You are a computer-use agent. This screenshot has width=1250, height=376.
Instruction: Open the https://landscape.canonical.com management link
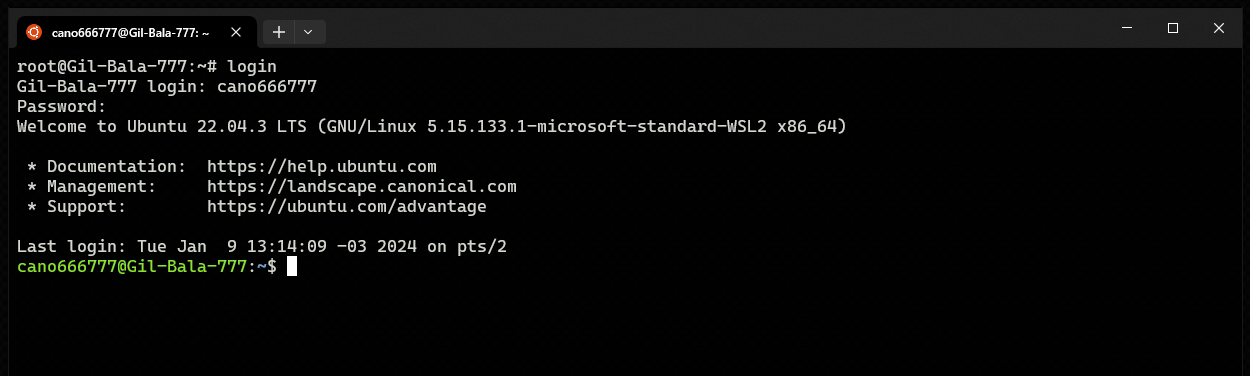click(362, 186)
